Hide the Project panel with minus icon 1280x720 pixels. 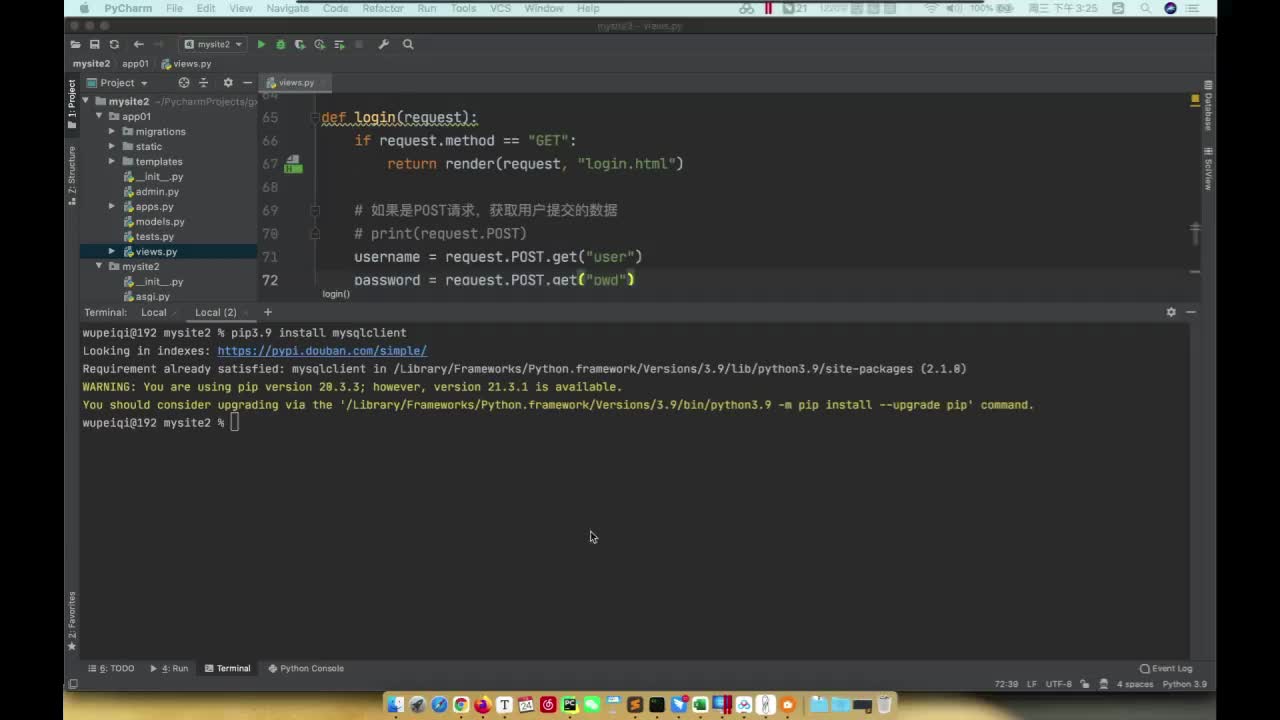click(247, 83)
